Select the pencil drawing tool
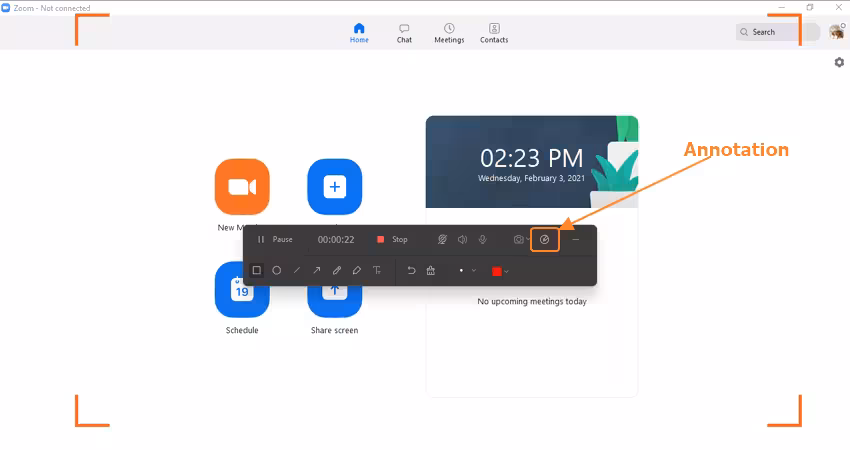The image size is (850, 450). coord(337,270)
